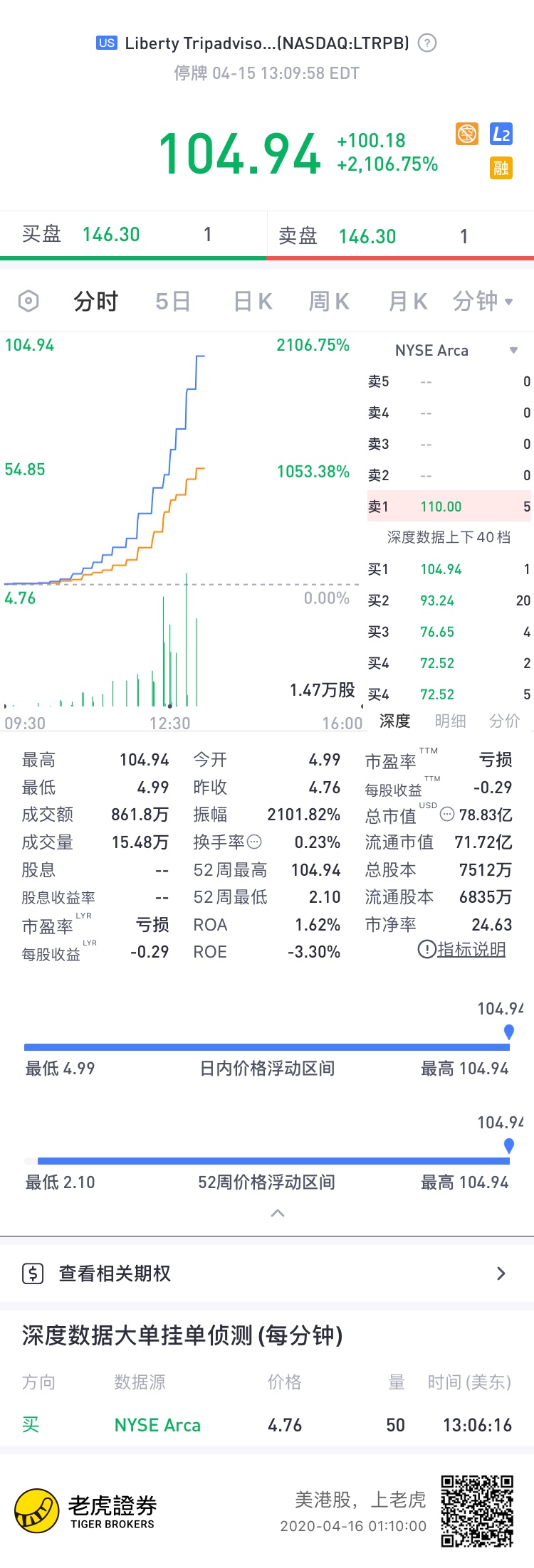Tap the dollar icon for related options
This screenshot has height=1568, width=534.
coord(33,1273)
